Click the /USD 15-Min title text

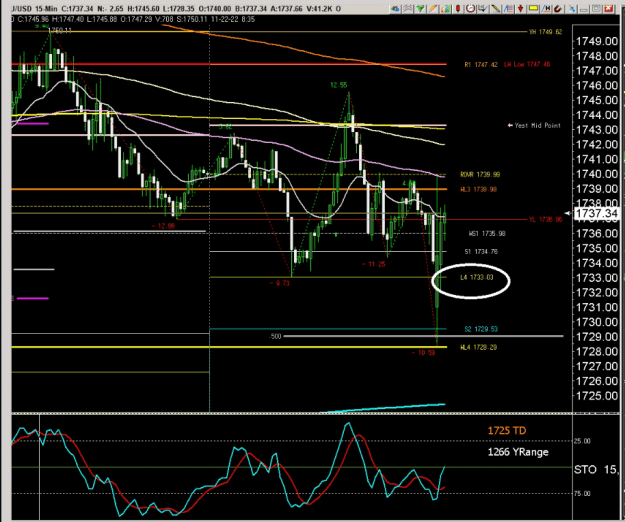click(x=34, y=8)
